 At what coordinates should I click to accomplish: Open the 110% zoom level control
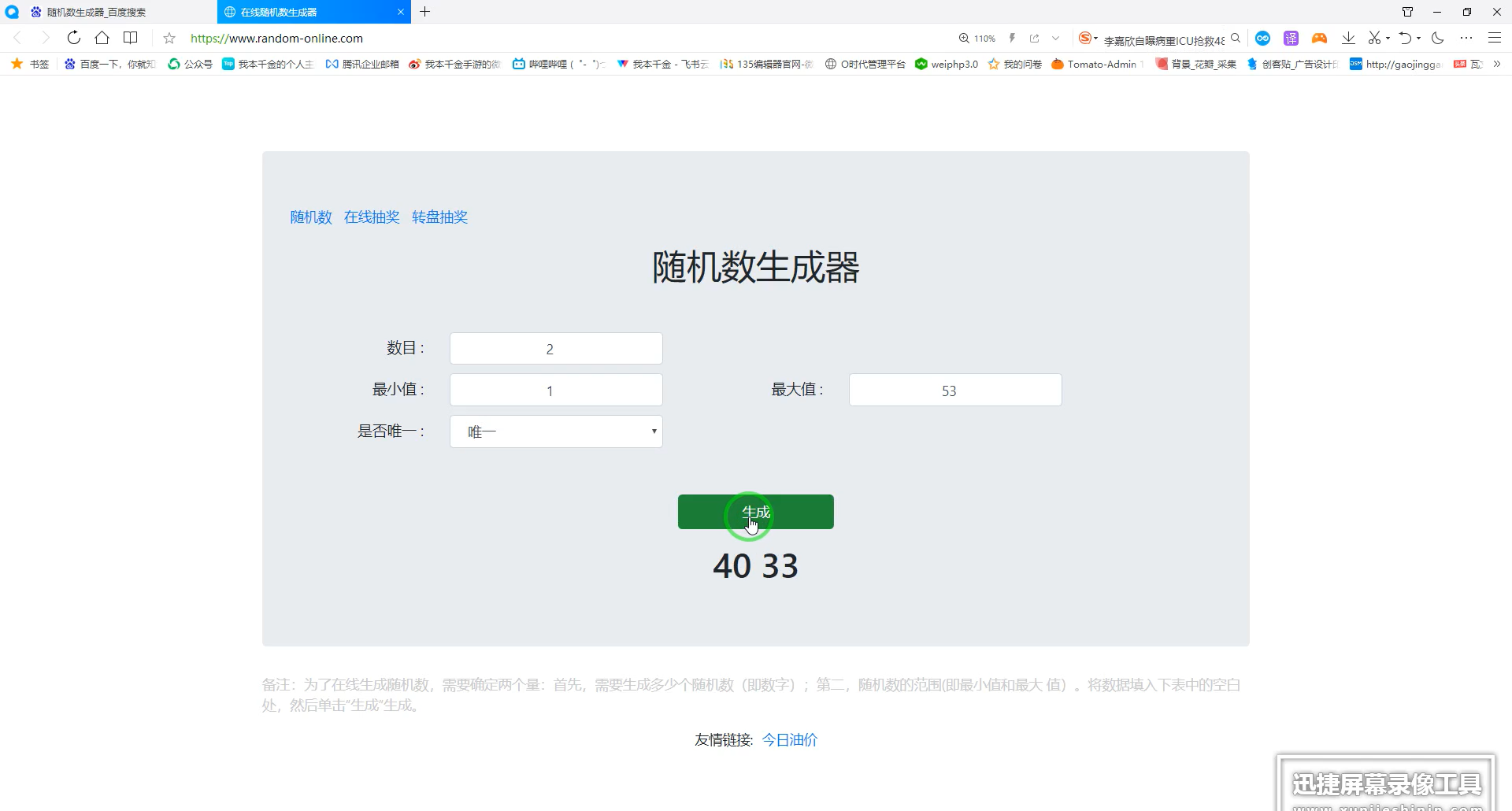pyautogui.click(x=977, y=38)
